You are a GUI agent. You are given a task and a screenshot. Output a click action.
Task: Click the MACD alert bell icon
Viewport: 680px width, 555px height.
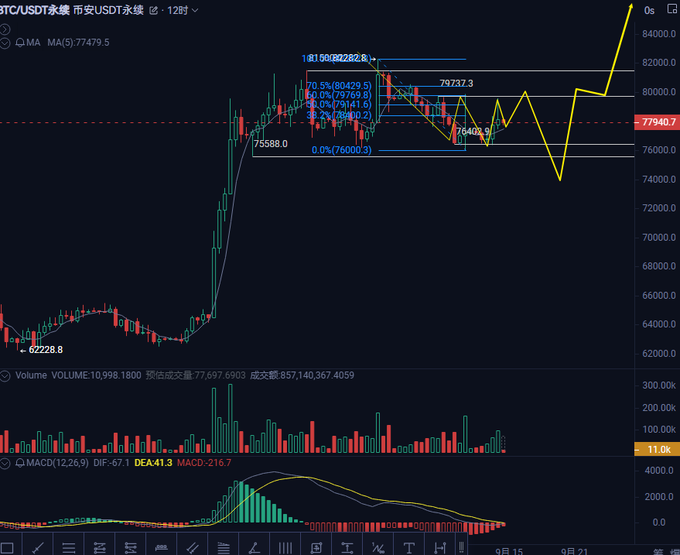(x=20, y=463)
